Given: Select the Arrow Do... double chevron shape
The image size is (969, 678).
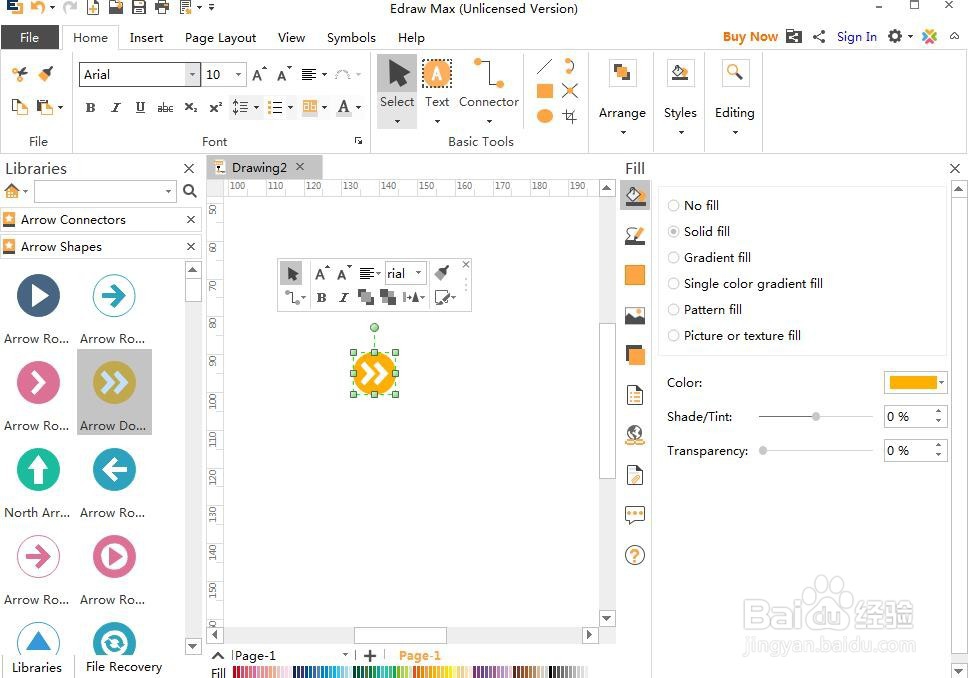Looking at the screenshot, I should (x=114, y=391).
